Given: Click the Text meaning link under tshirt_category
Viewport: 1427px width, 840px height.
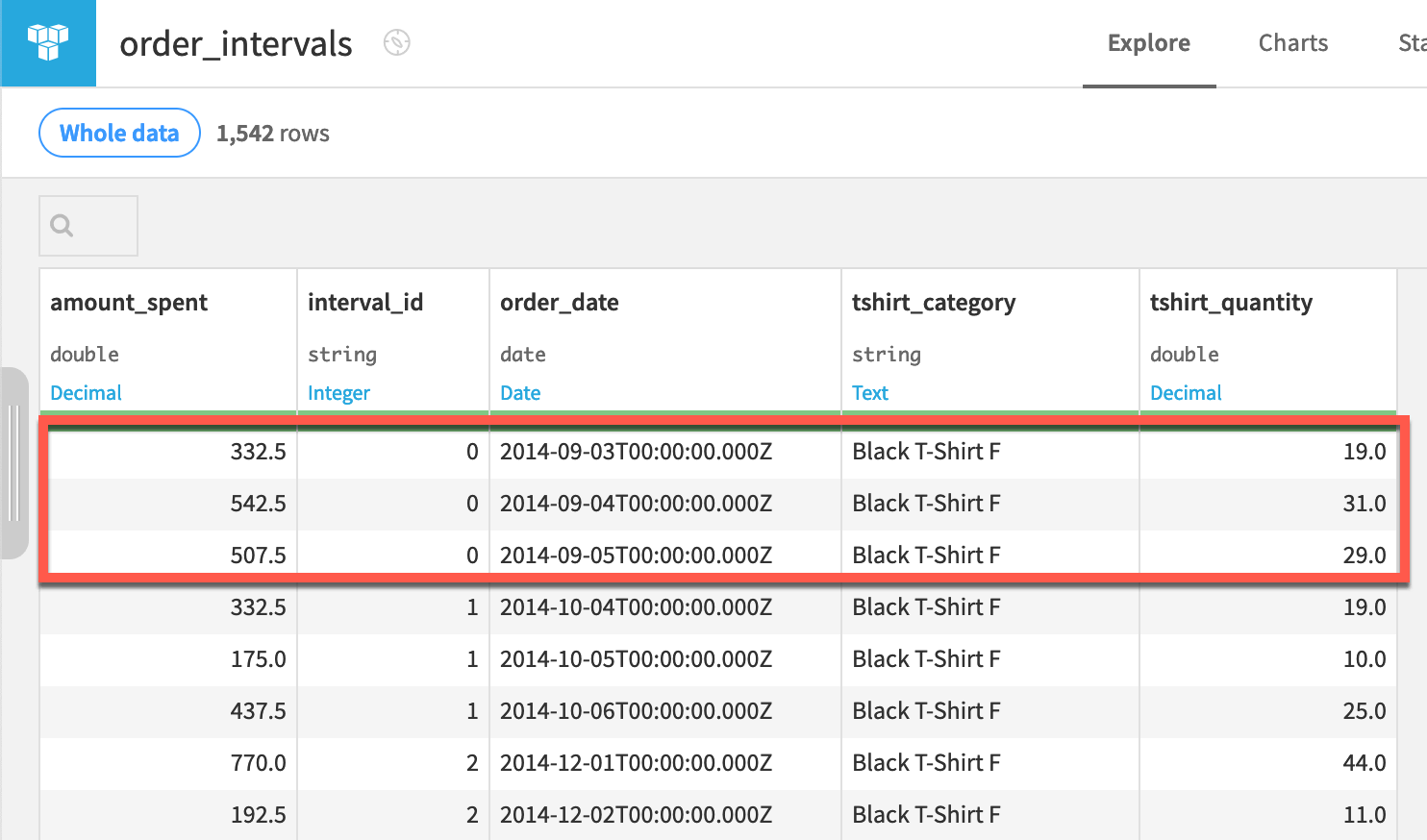Looking at the screenshot, I should click(x=870, y=392).
